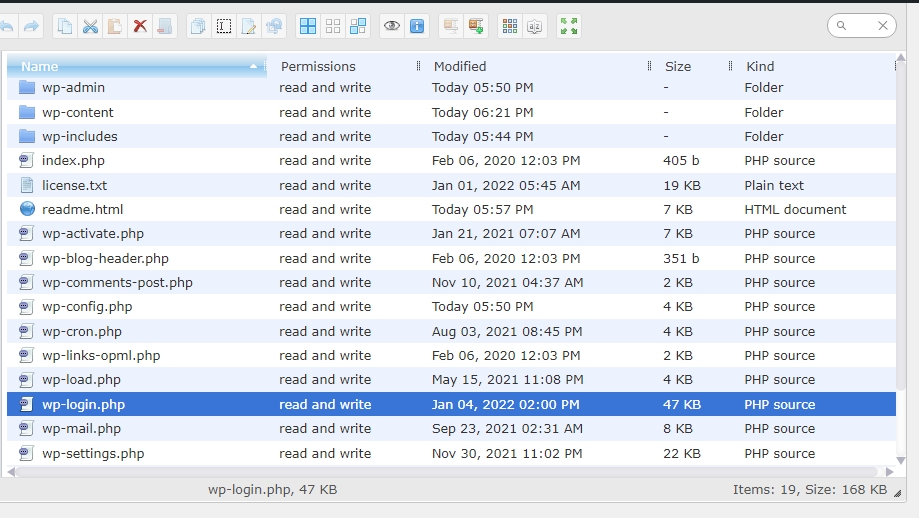Click the vertical scrollbar down arrow
919x518 pixels.
[901, 461]
